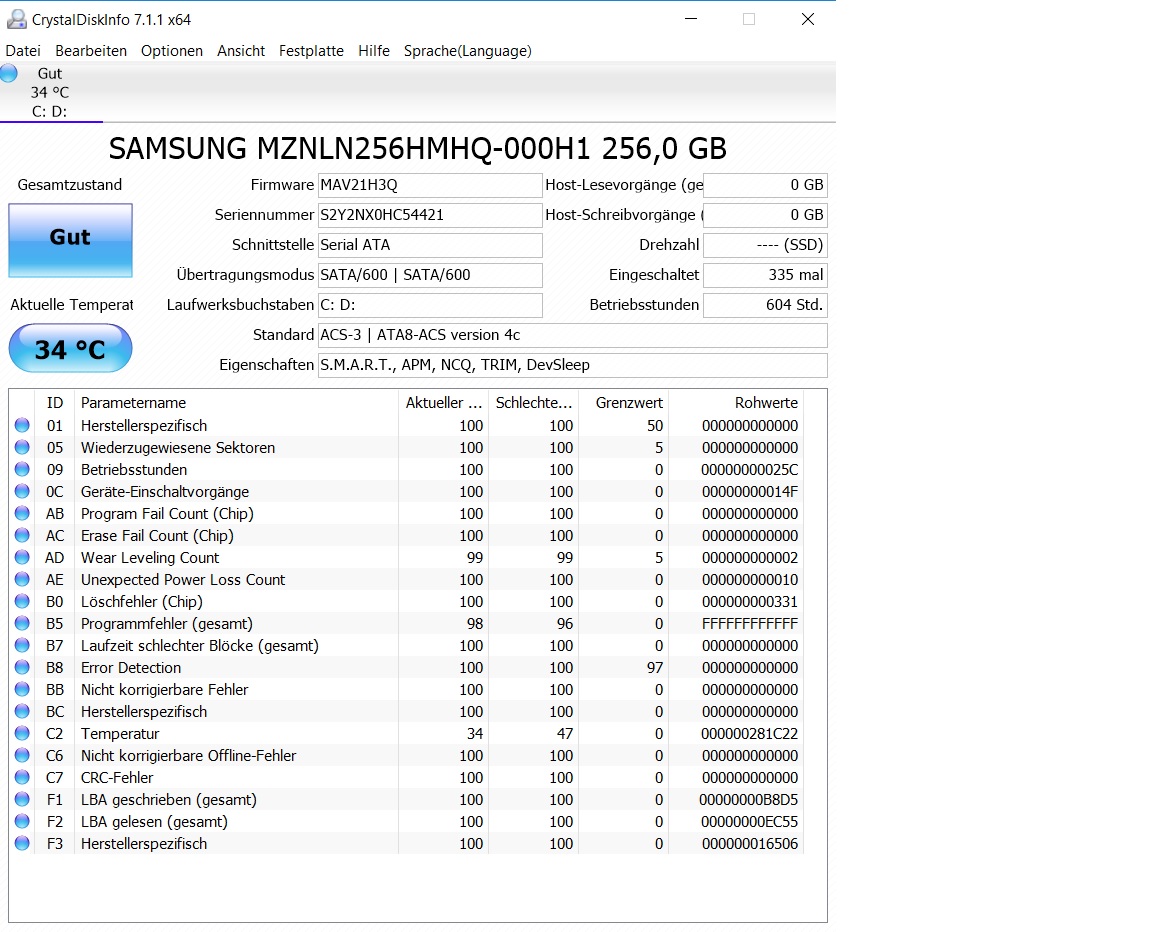Viewport: 1152px width, 932px height.
Task: Click the Drehzahl value ---- (SSD)
Action: (x=765, y=245)
